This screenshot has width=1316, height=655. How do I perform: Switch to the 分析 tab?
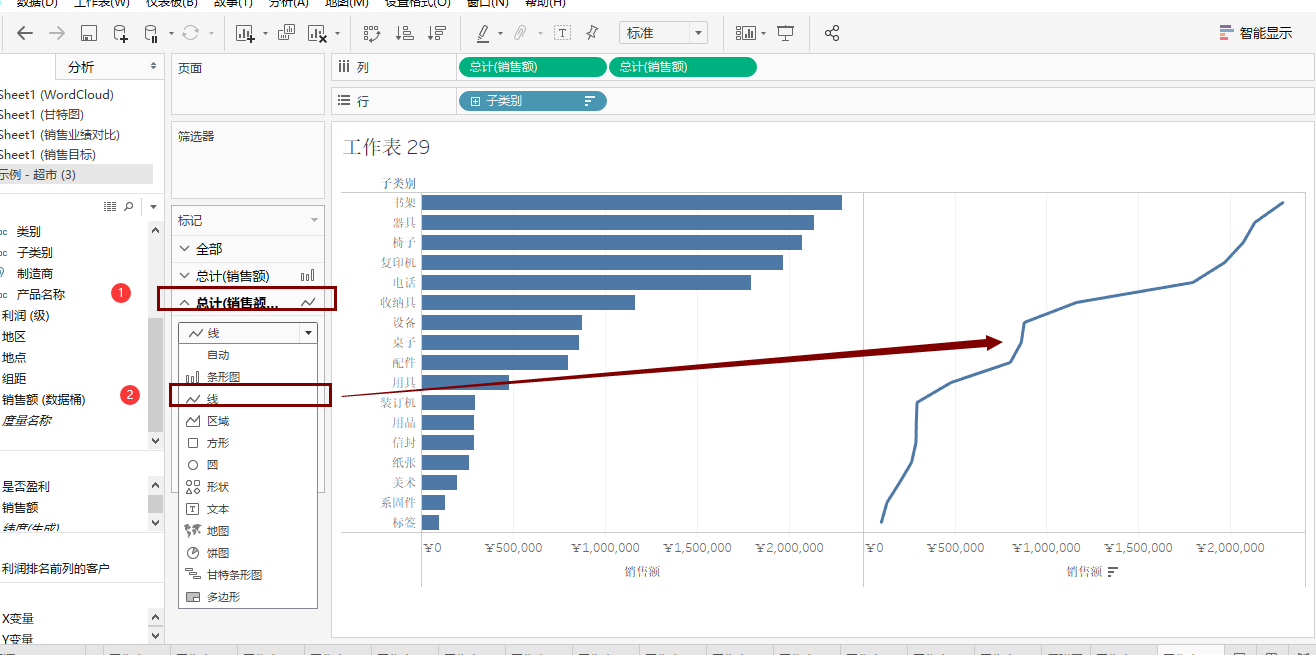81,67
